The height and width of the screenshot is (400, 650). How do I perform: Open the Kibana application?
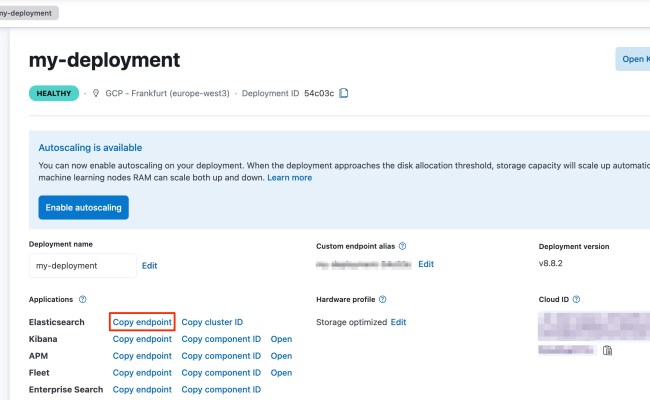[281, 339]
